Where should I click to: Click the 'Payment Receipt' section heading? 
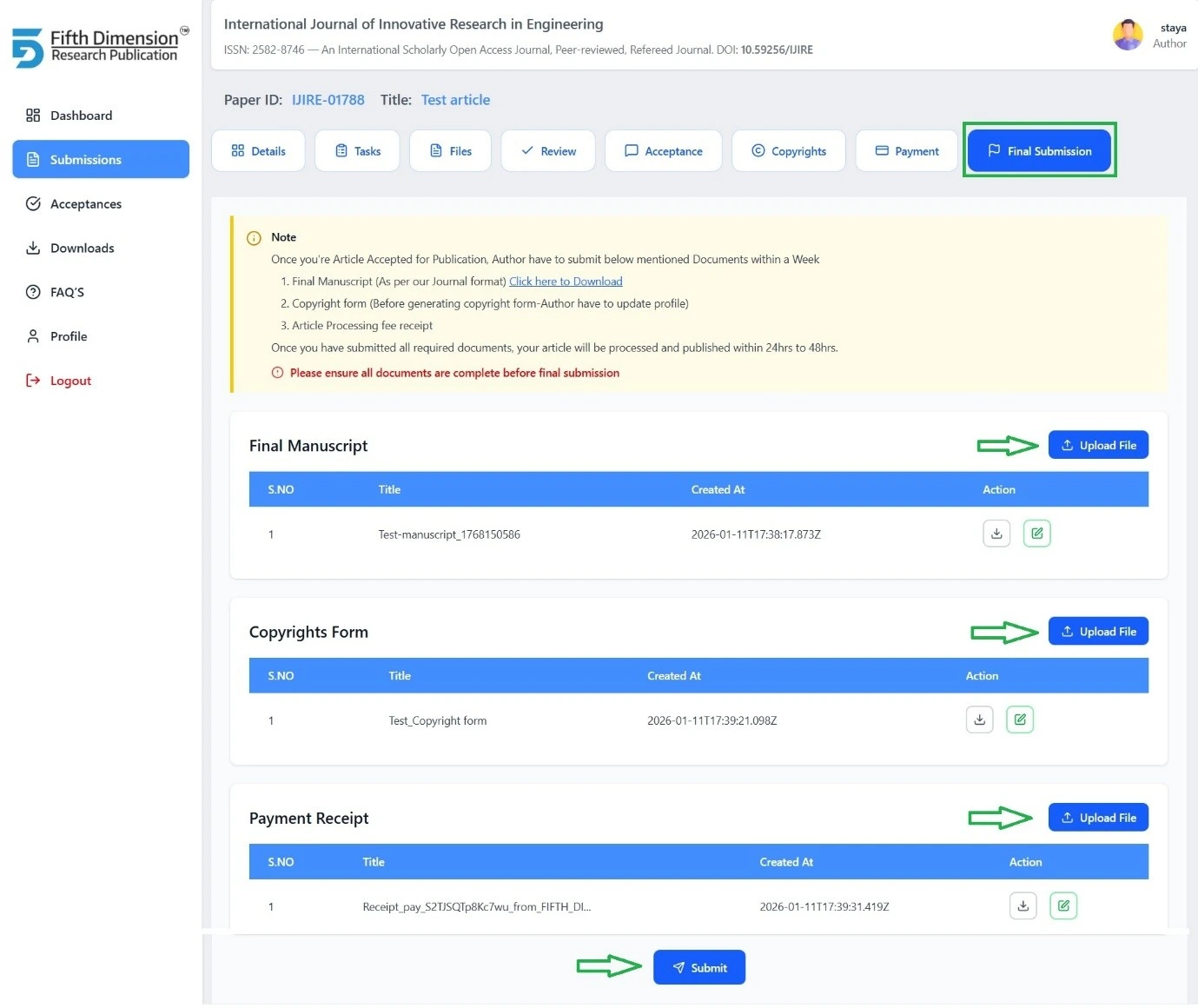pos(308,818)
